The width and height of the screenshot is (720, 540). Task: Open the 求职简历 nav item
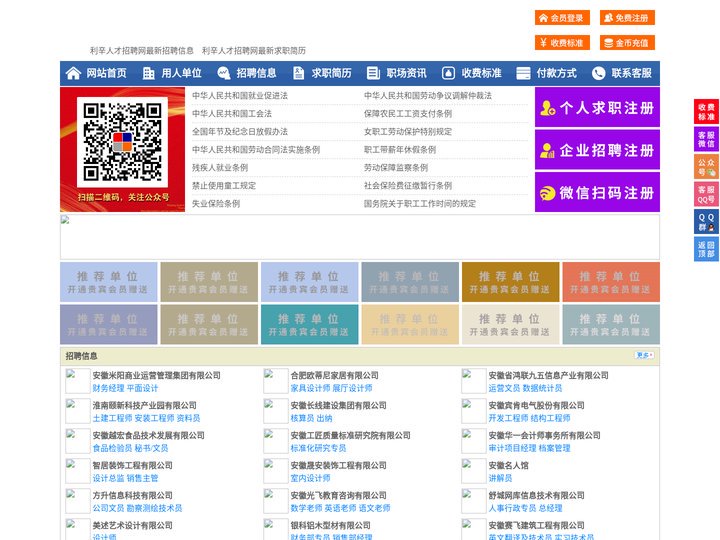coord(332,73)
